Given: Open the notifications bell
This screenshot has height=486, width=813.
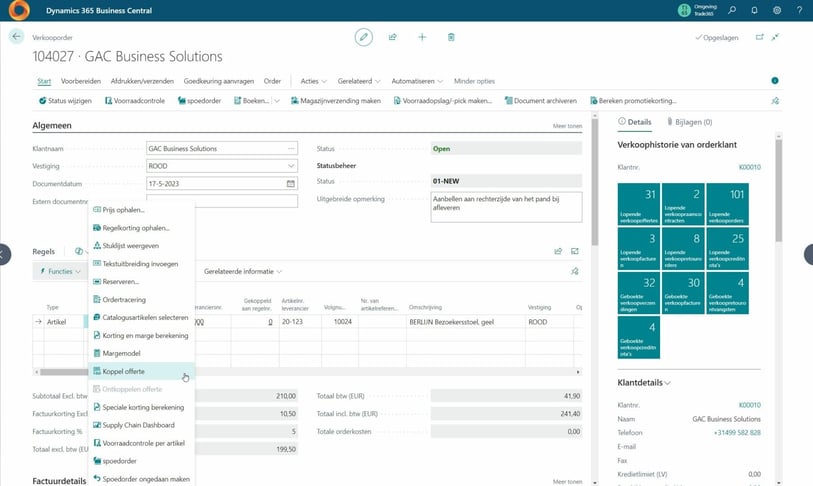Looking at the screenshot, I should click(x=754, y=10).
